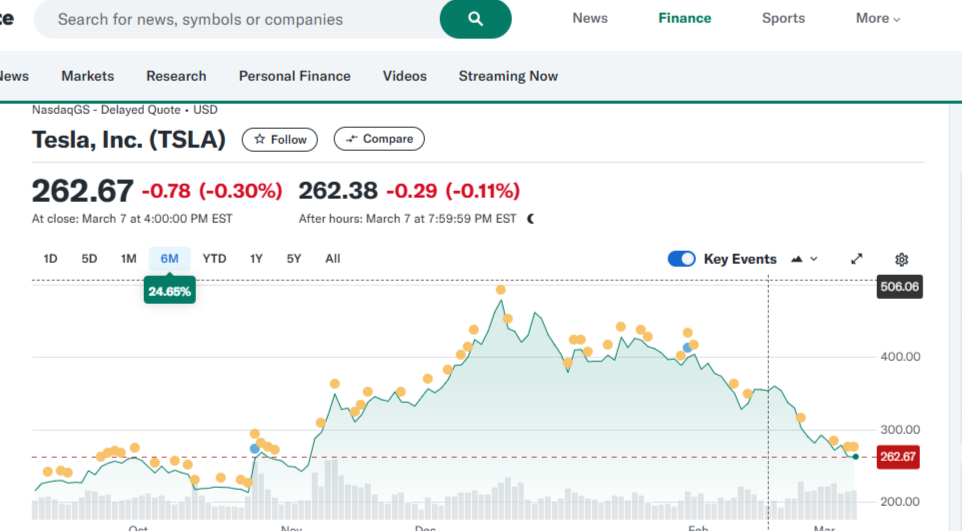Select the YTD range
Image resolution: width=962 pixels, height=531 pixels.
tap(214, 258)
